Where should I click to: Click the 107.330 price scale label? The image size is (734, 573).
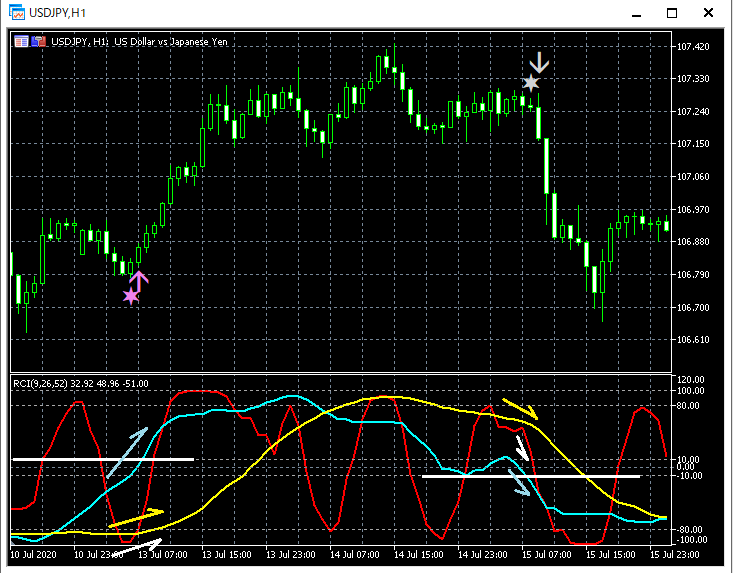coord(693,79)
